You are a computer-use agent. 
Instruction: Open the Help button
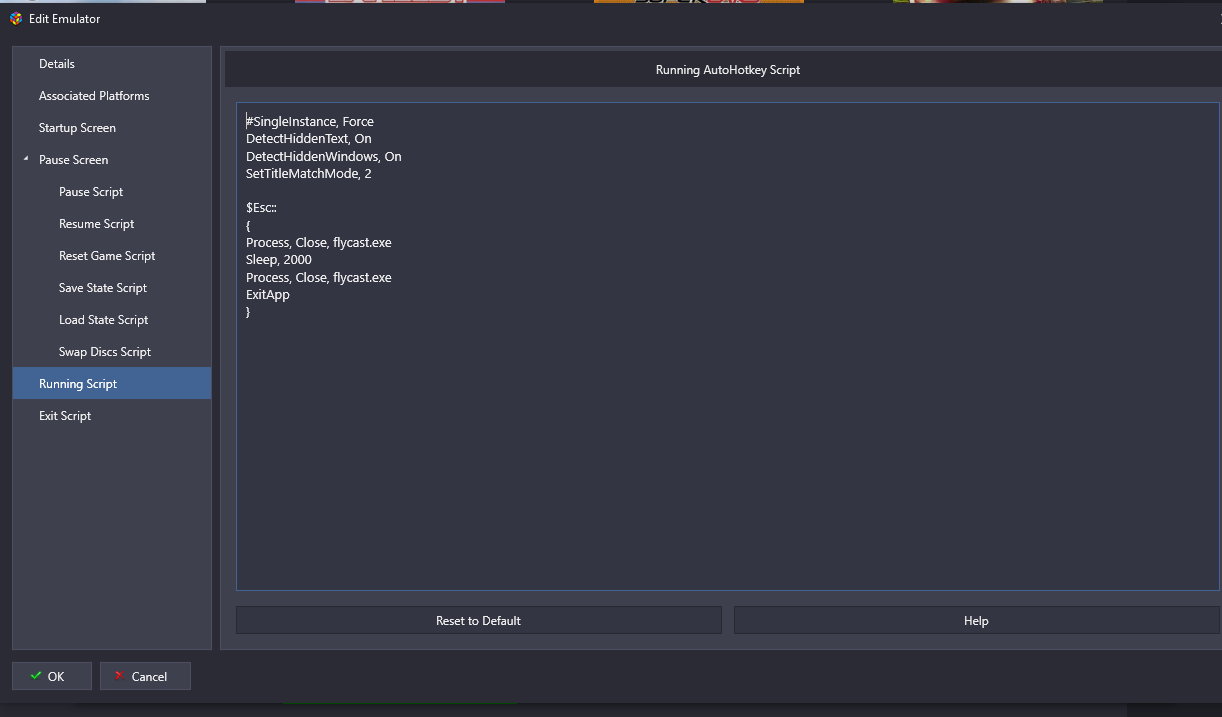click(976, 621)
